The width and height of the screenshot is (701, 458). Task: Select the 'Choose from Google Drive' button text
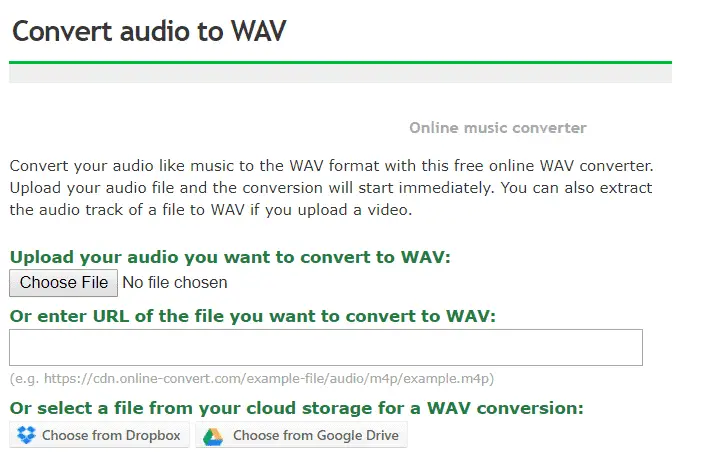click(316, 435)
